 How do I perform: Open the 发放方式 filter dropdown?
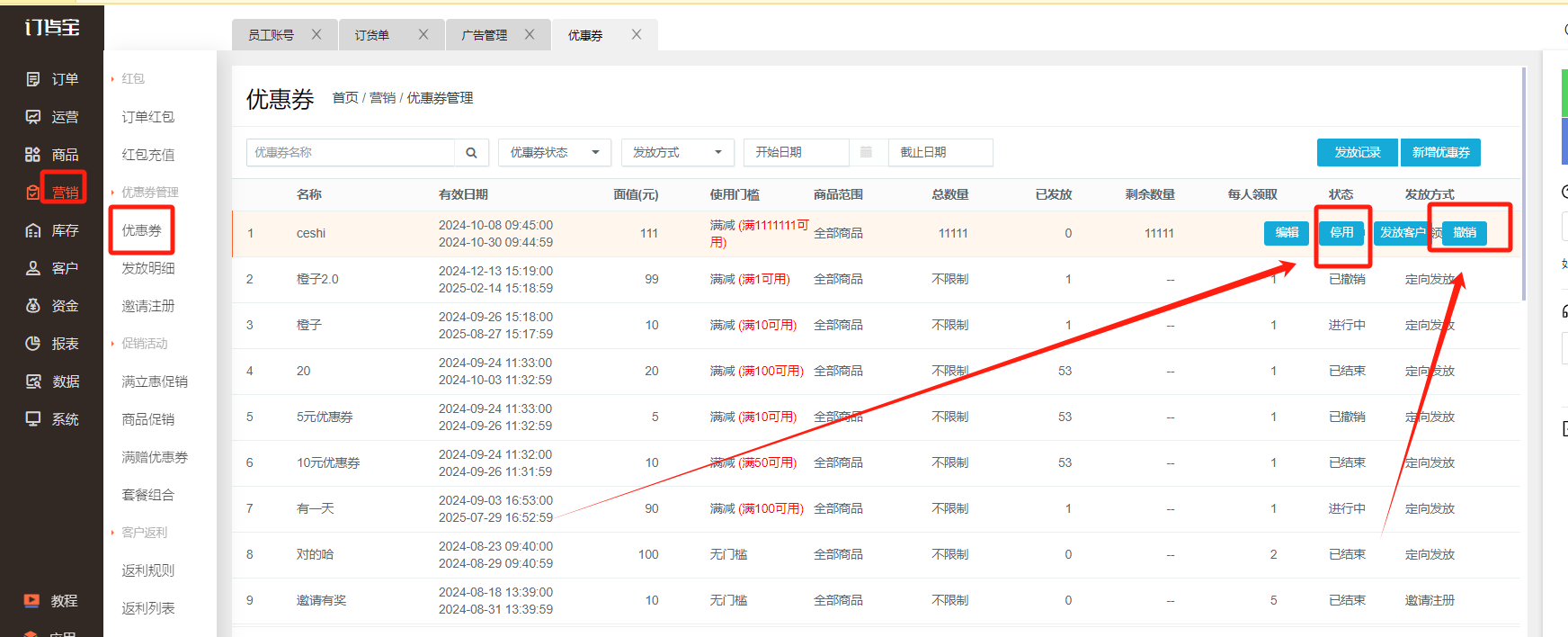(x=678, y=153)
